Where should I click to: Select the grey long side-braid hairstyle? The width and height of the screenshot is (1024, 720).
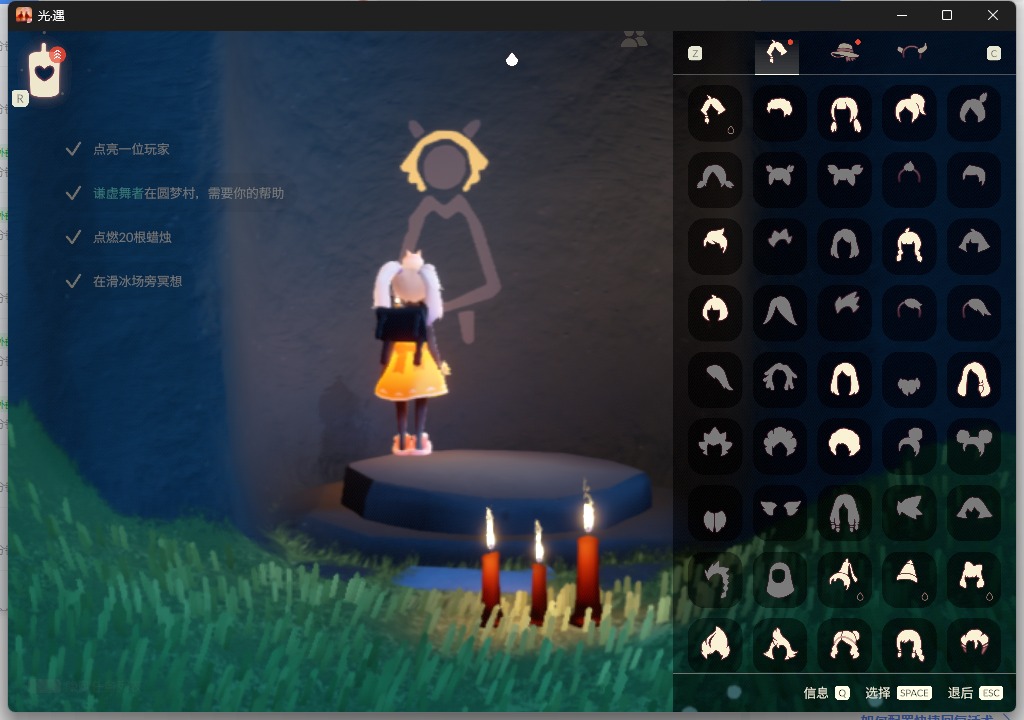click(715, 580)
